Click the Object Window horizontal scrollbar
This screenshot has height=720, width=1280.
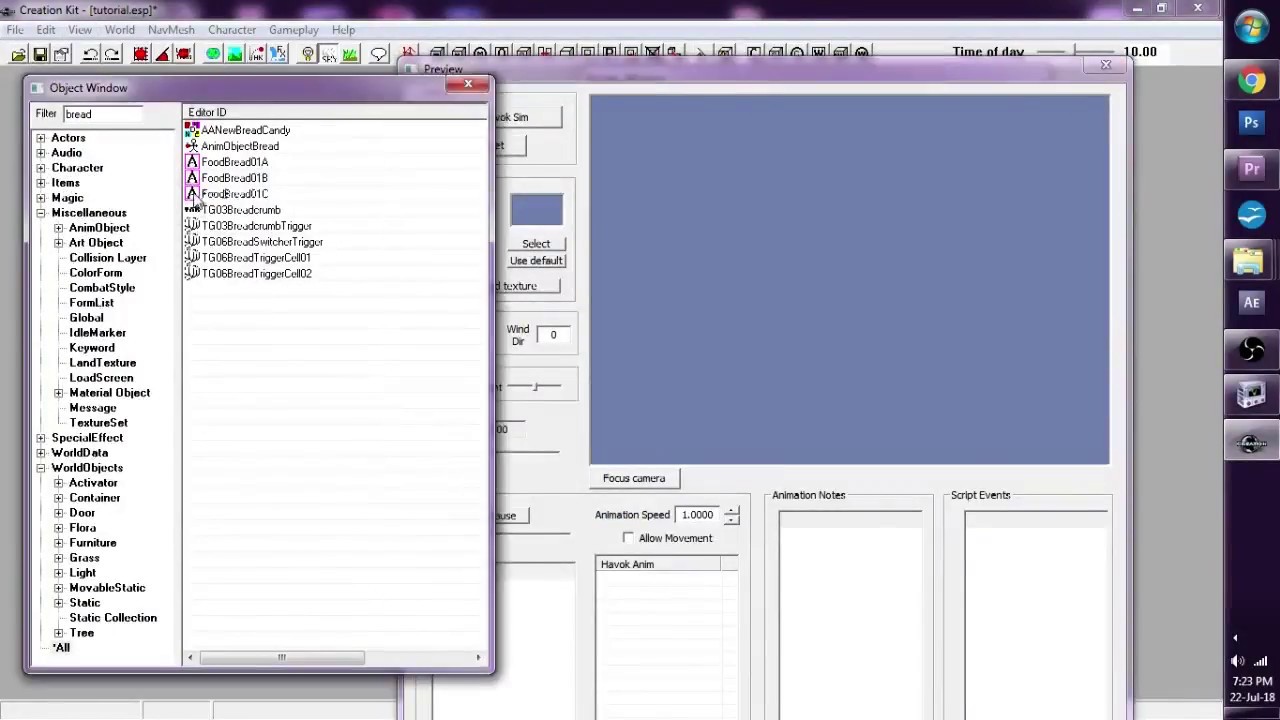click(x=282, y=657)
